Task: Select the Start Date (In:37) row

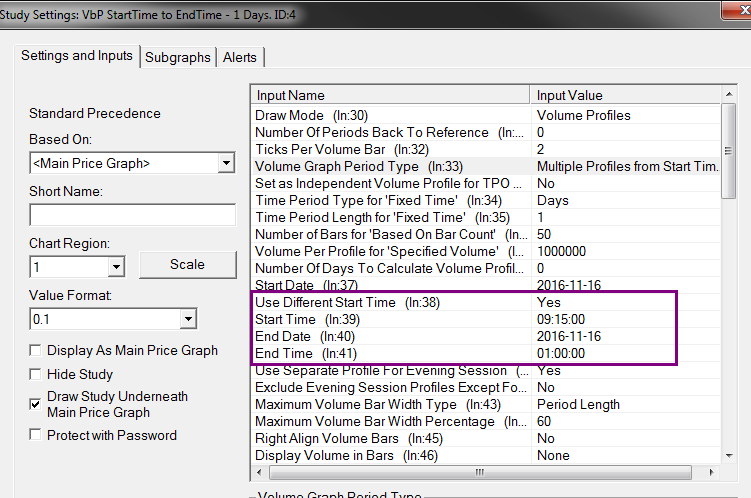Action: pos(486,285)
